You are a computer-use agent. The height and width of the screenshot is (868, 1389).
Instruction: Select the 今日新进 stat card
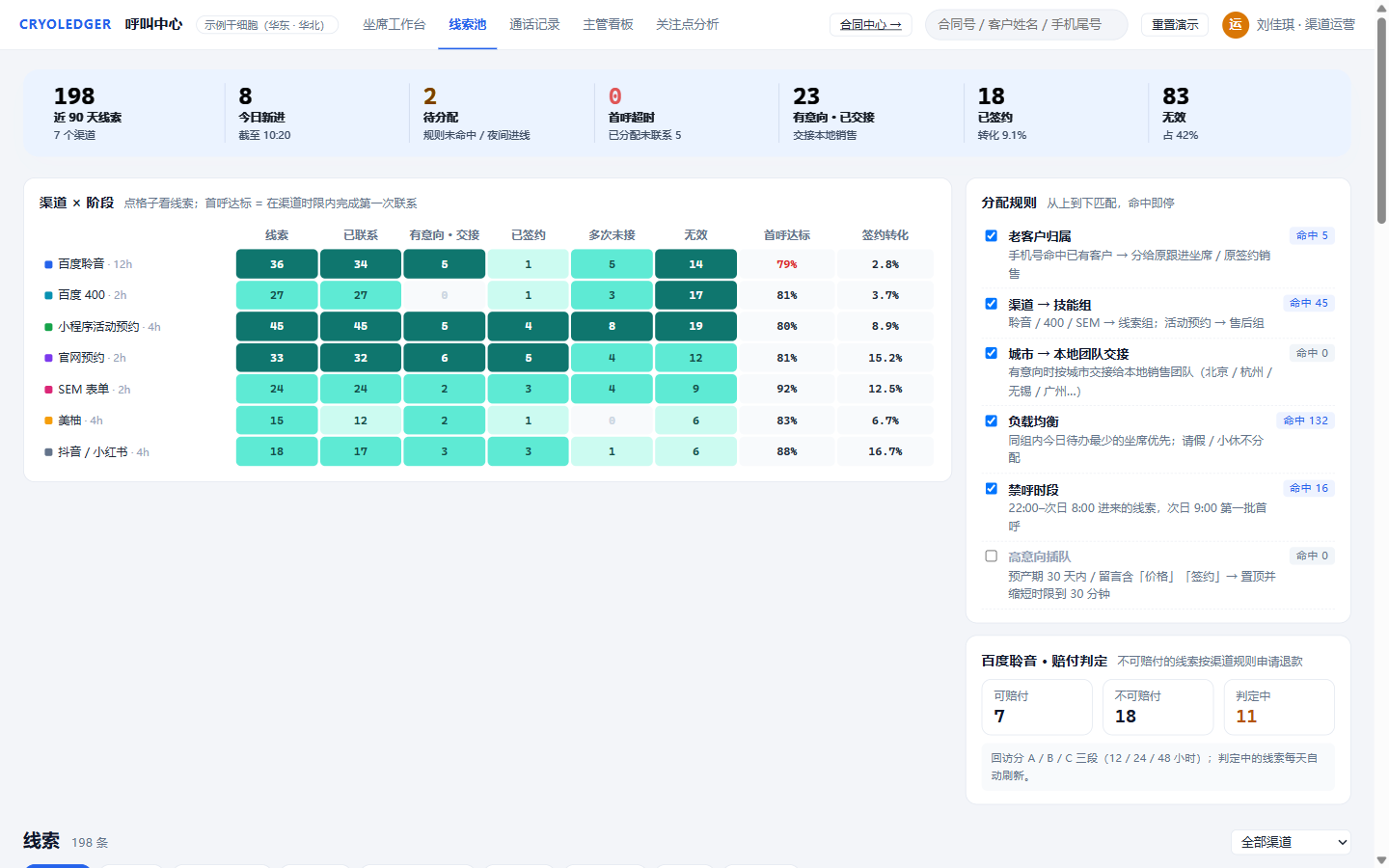318,114
